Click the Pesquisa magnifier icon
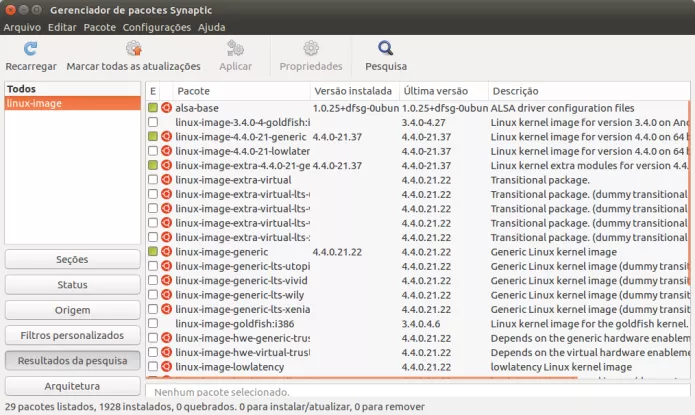The image size is (695, 415). pos(385,48)
